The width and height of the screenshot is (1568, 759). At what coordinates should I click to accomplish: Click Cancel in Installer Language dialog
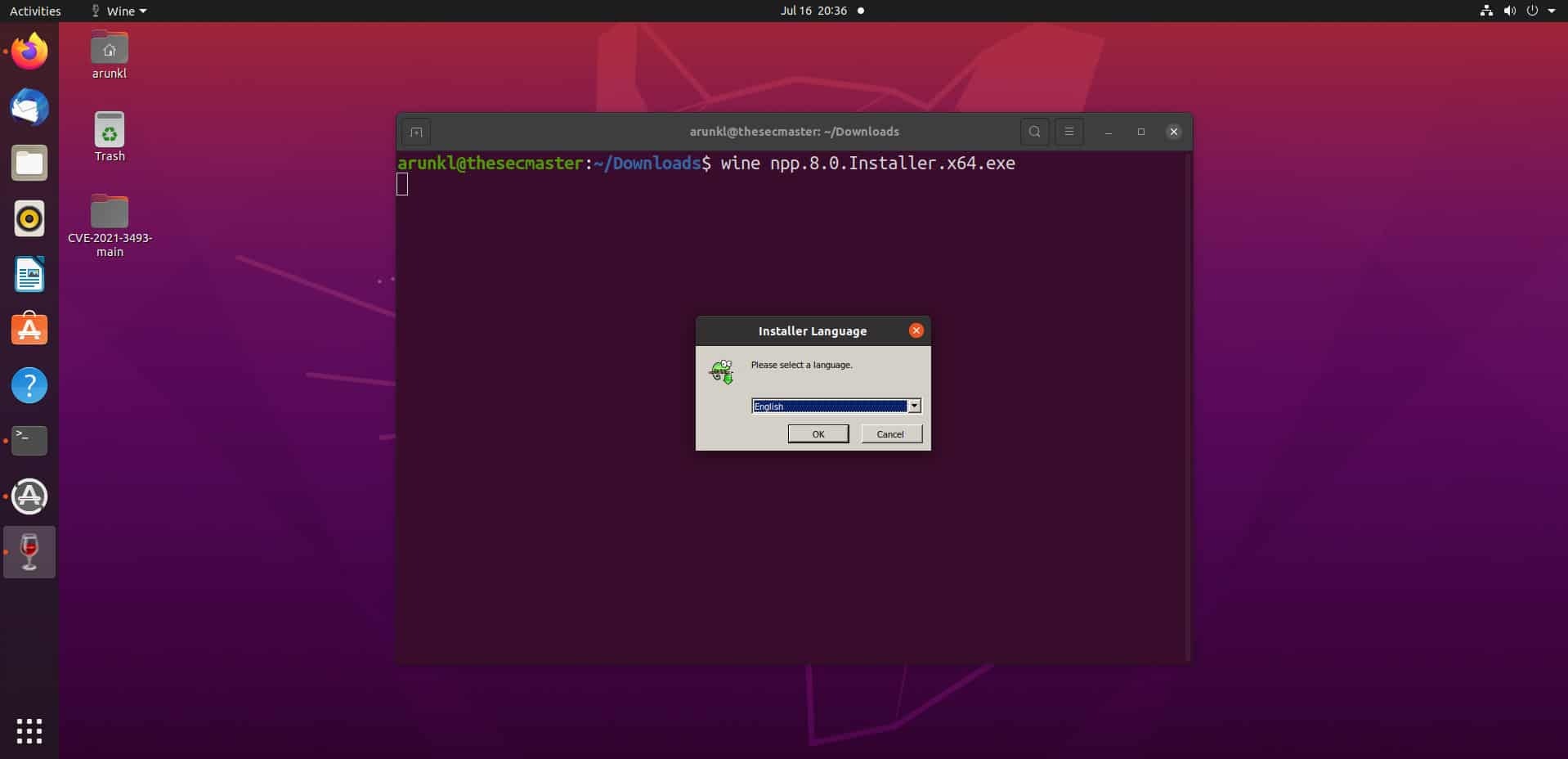coord(891,434)
